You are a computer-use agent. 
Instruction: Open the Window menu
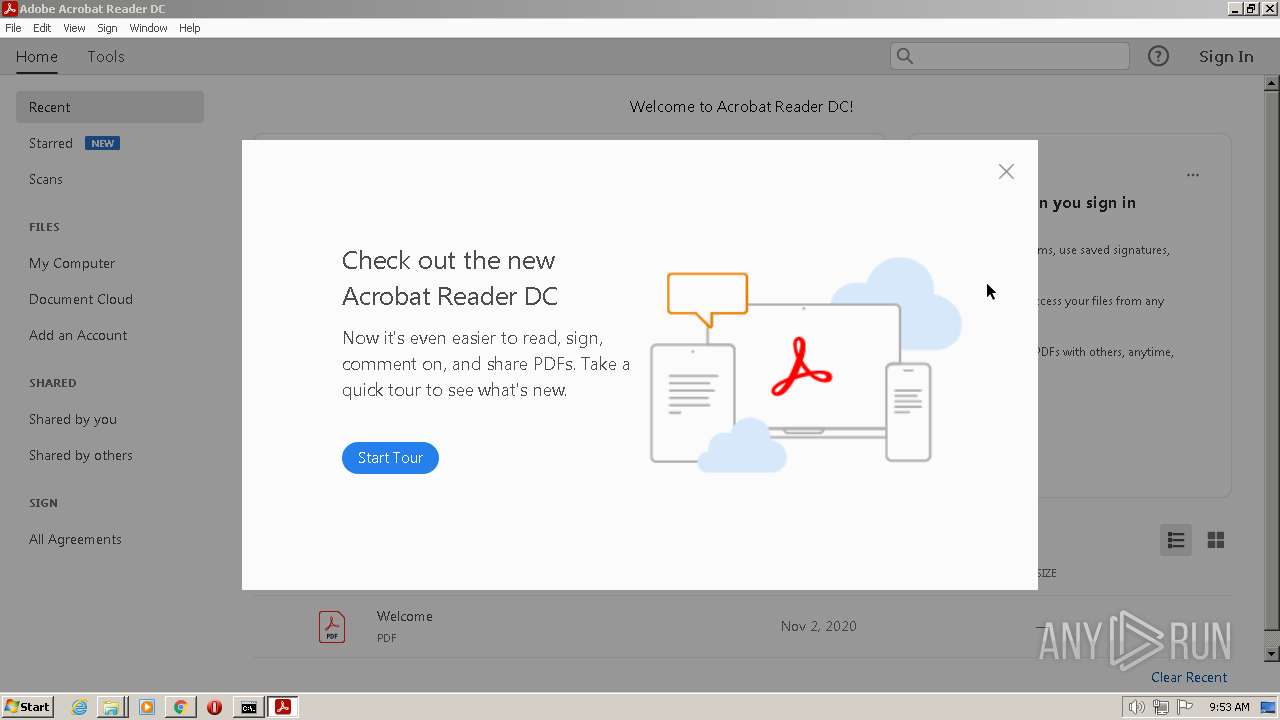(148, 28)
